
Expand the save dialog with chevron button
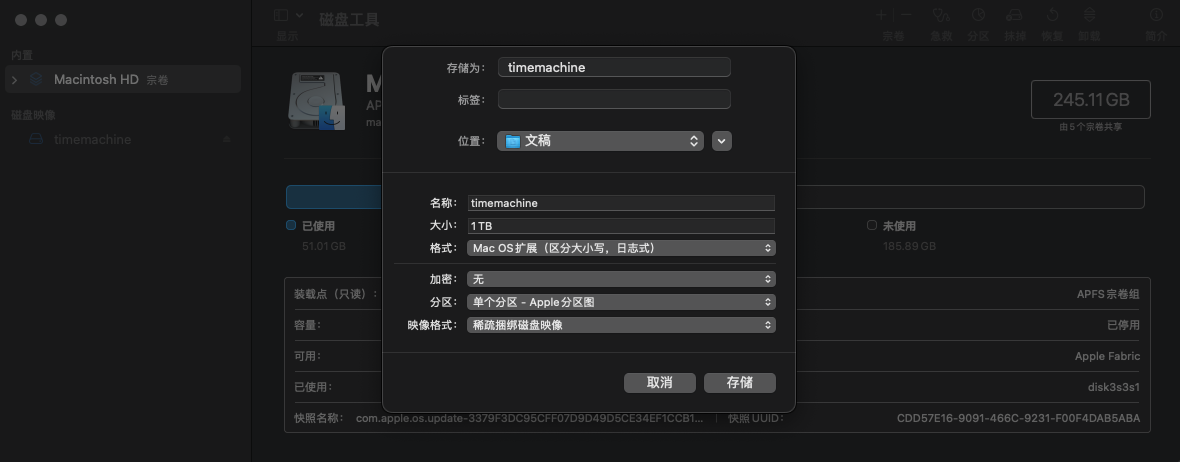point(722,141)
